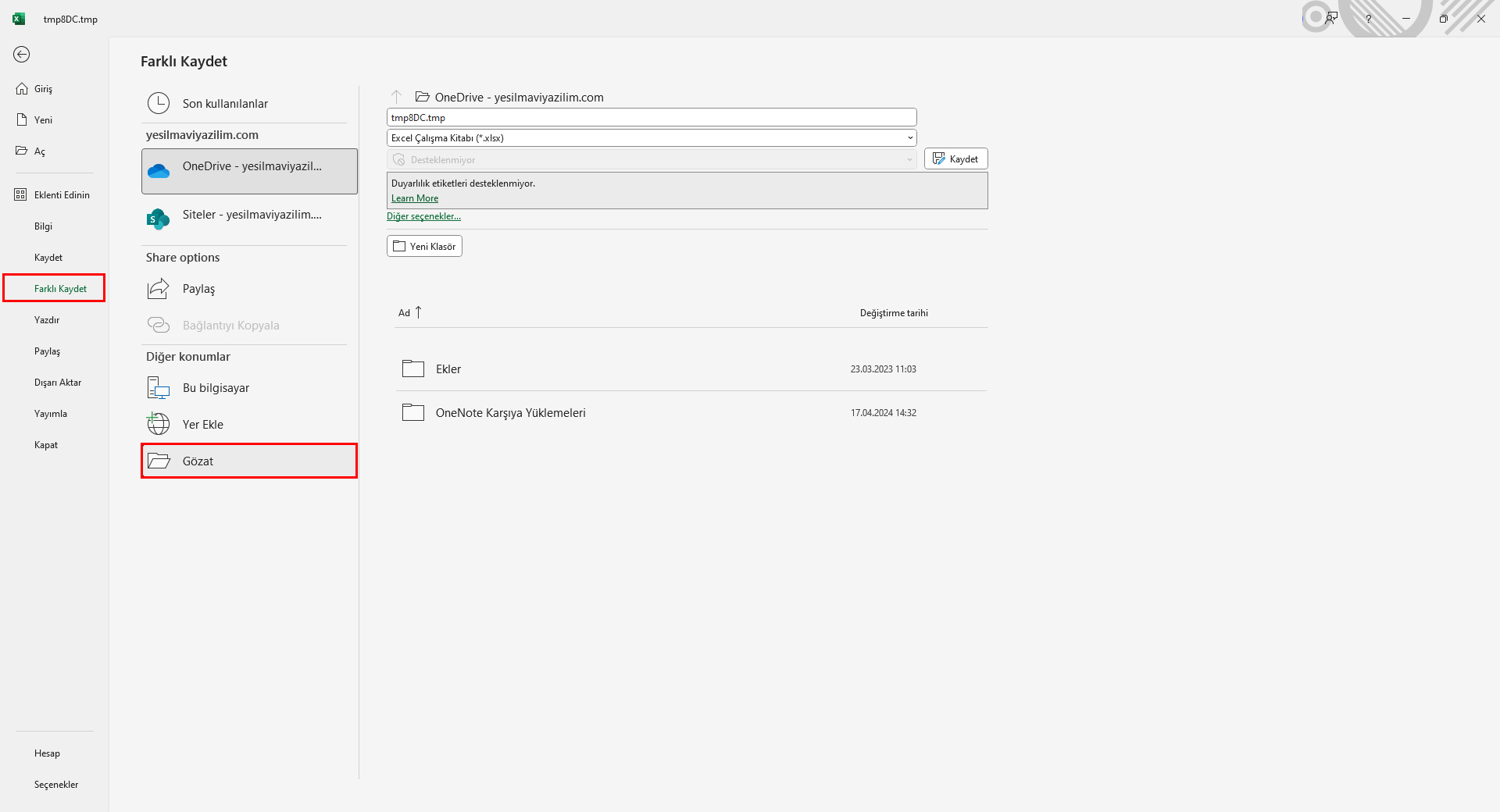
Task: Open Yazdır in the left menu
Action: [47, 320]
